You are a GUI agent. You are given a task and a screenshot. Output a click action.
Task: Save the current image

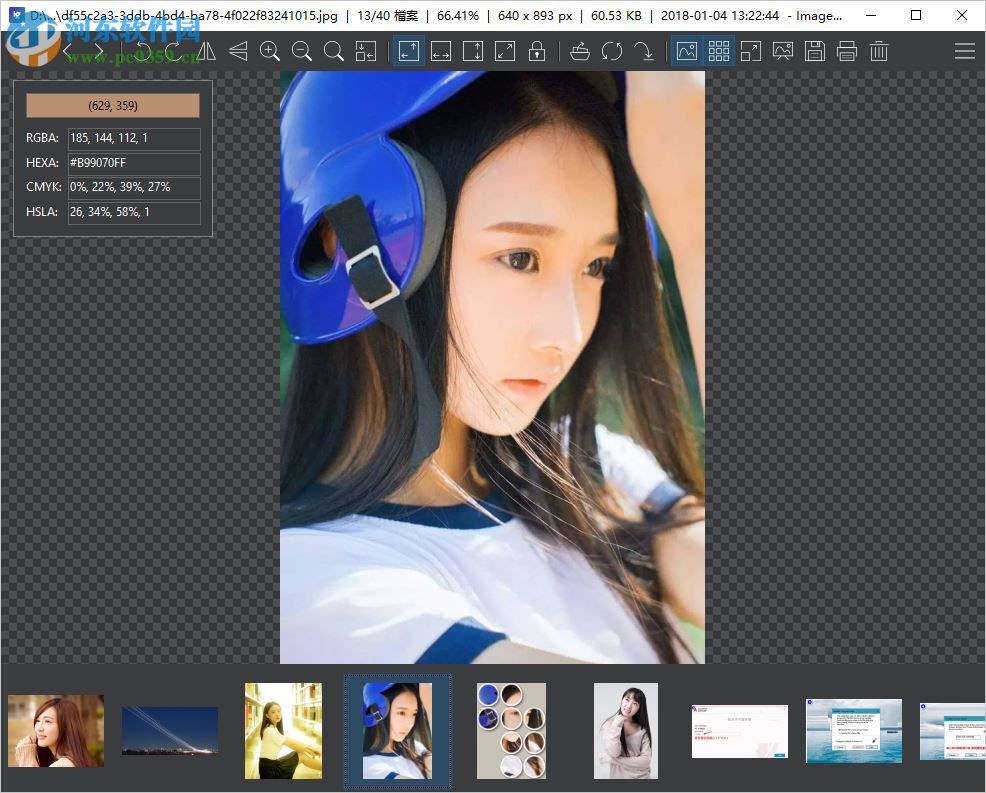(x=815, y=50)
